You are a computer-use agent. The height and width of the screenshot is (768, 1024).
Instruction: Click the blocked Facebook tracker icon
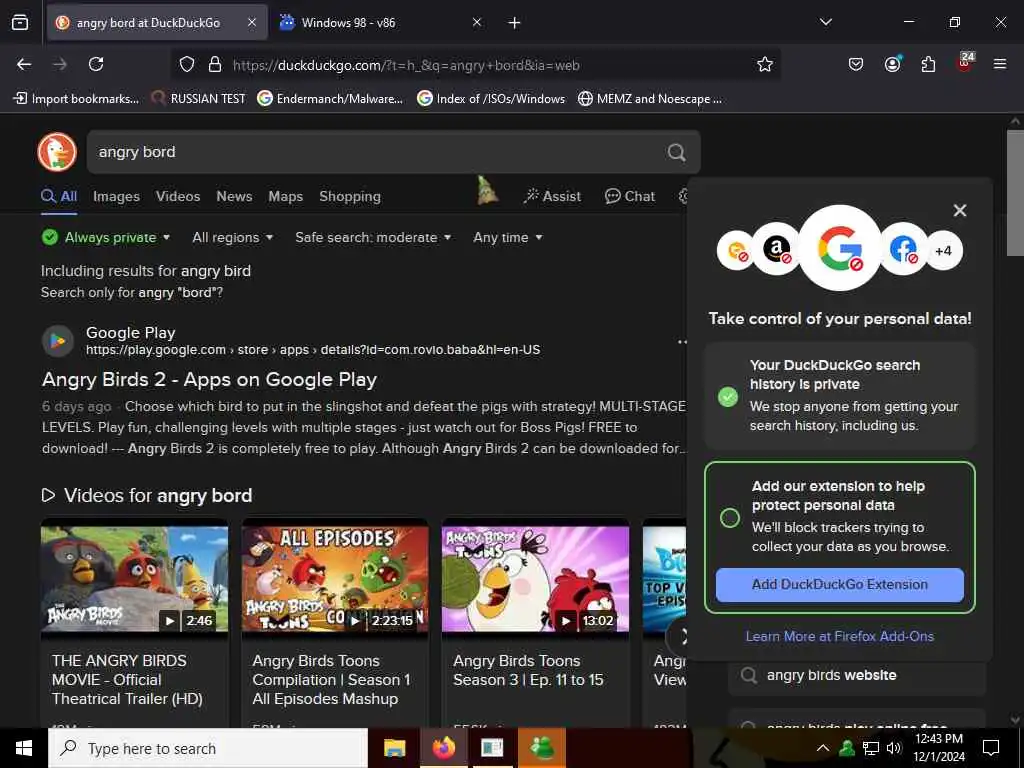tap(904, 249)
